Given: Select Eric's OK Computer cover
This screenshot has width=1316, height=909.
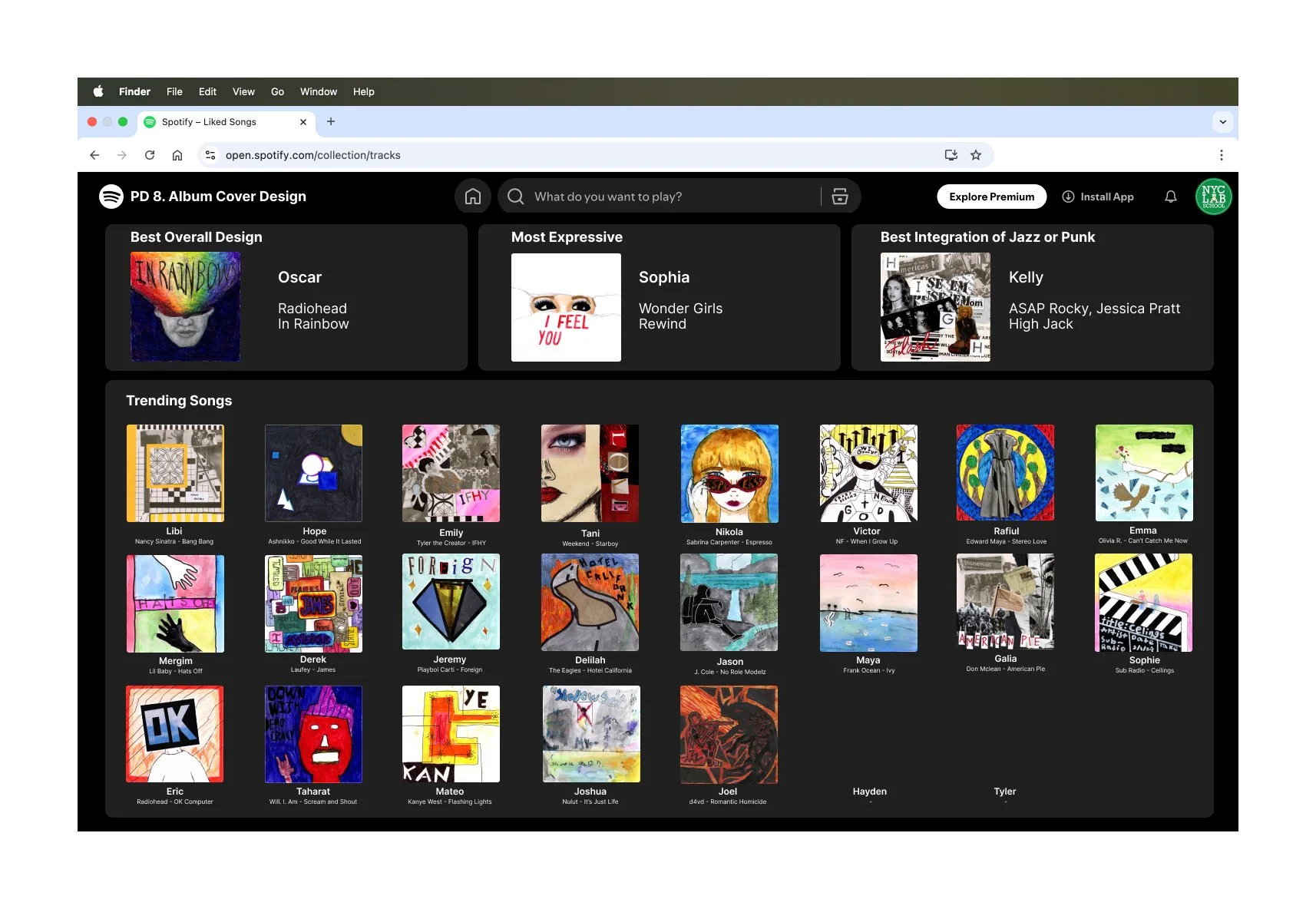Looking at the screenshot, I should [175, 734].
